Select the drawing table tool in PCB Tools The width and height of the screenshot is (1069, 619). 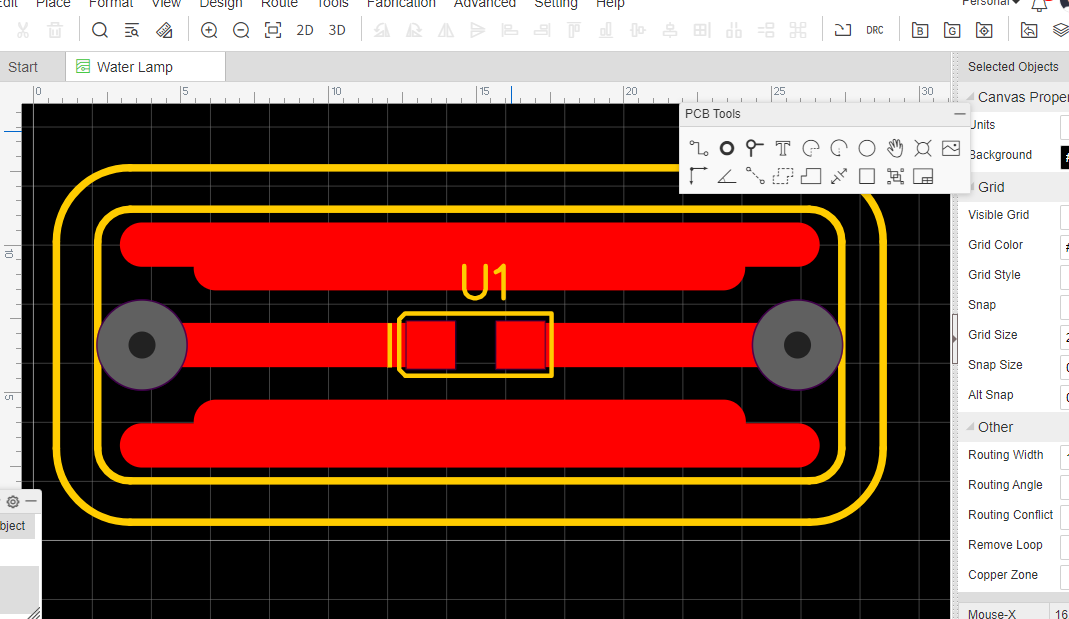(922, 177)
